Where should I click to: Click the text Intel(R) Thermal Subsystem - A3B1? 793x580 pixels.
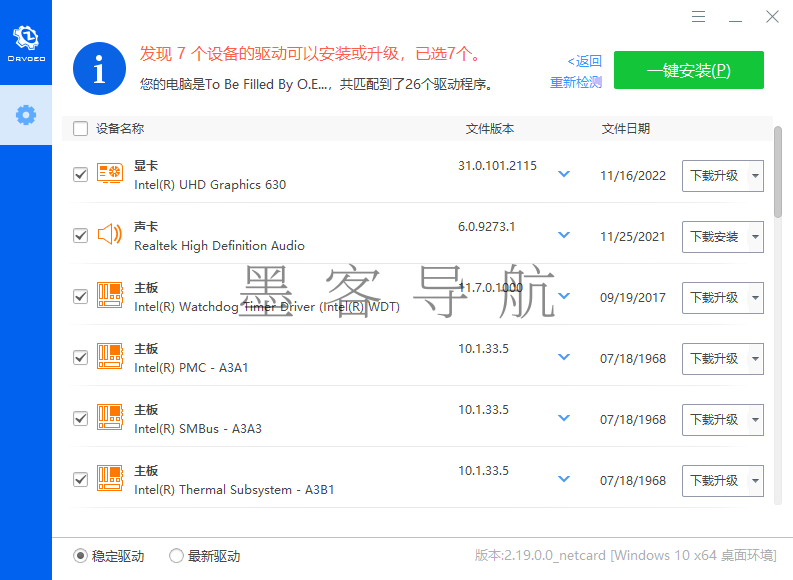point(234,489)
